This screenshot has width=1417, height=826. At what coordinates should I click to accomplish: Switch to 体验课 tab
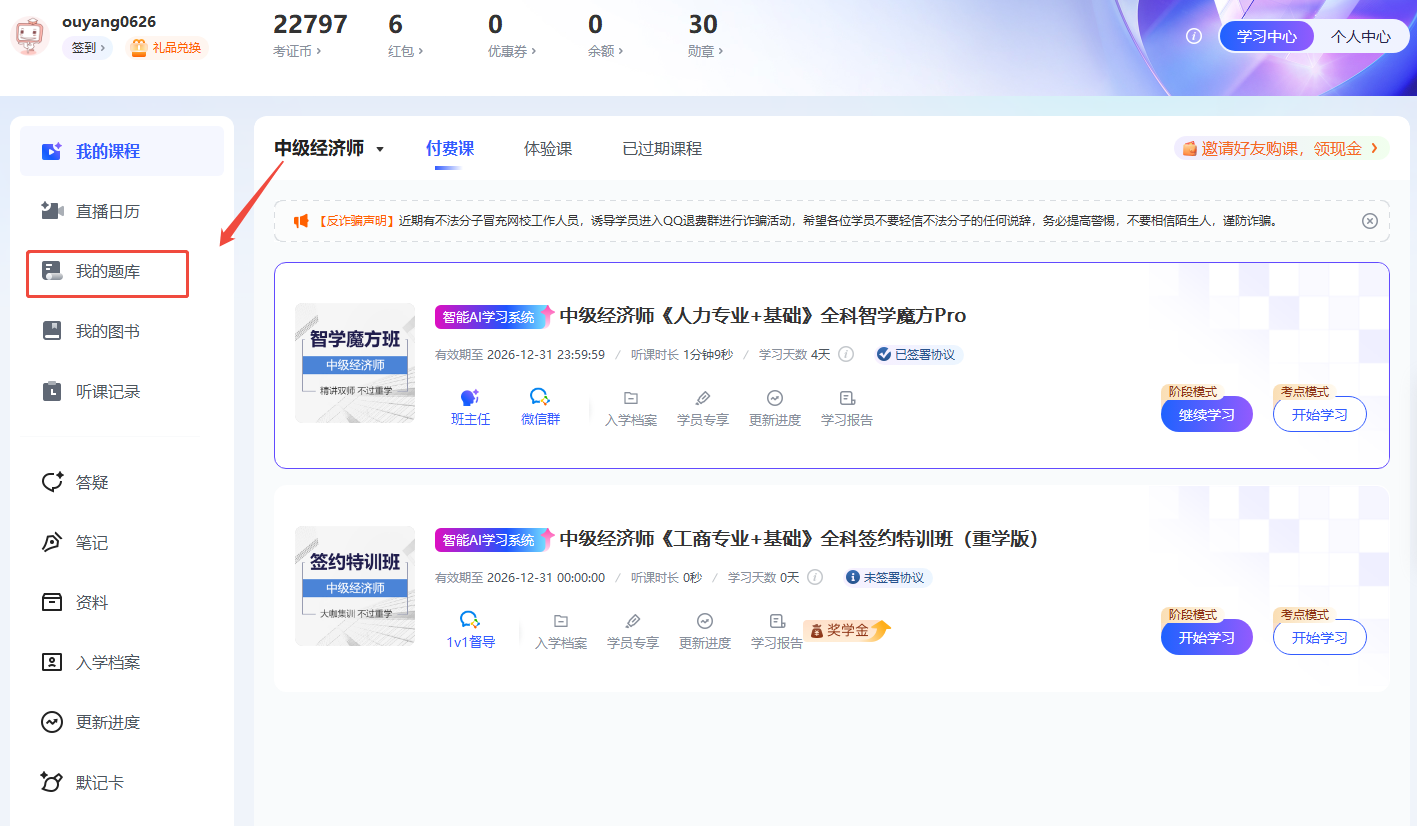coord(548,149)
